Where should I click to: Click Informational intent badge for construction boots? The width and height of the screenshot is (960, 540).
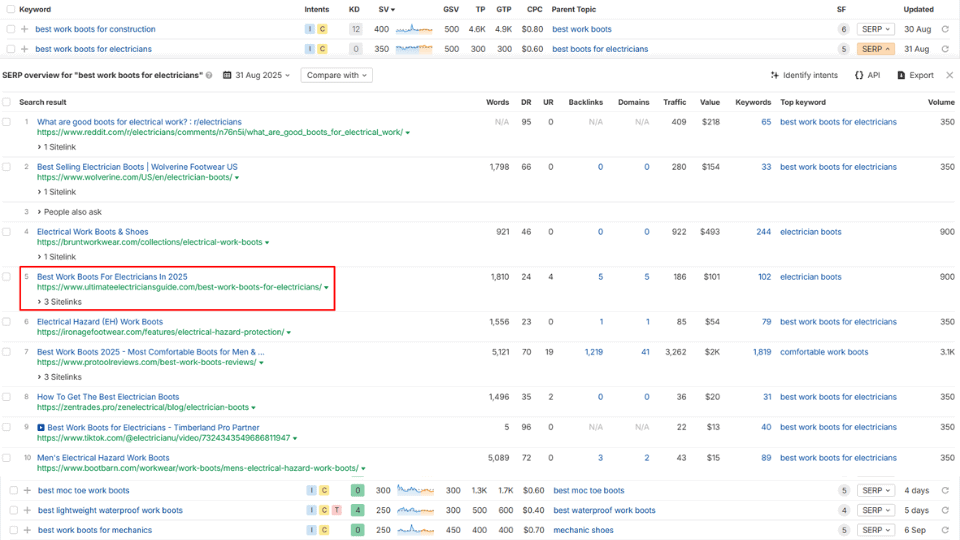[x=310, y=29]
